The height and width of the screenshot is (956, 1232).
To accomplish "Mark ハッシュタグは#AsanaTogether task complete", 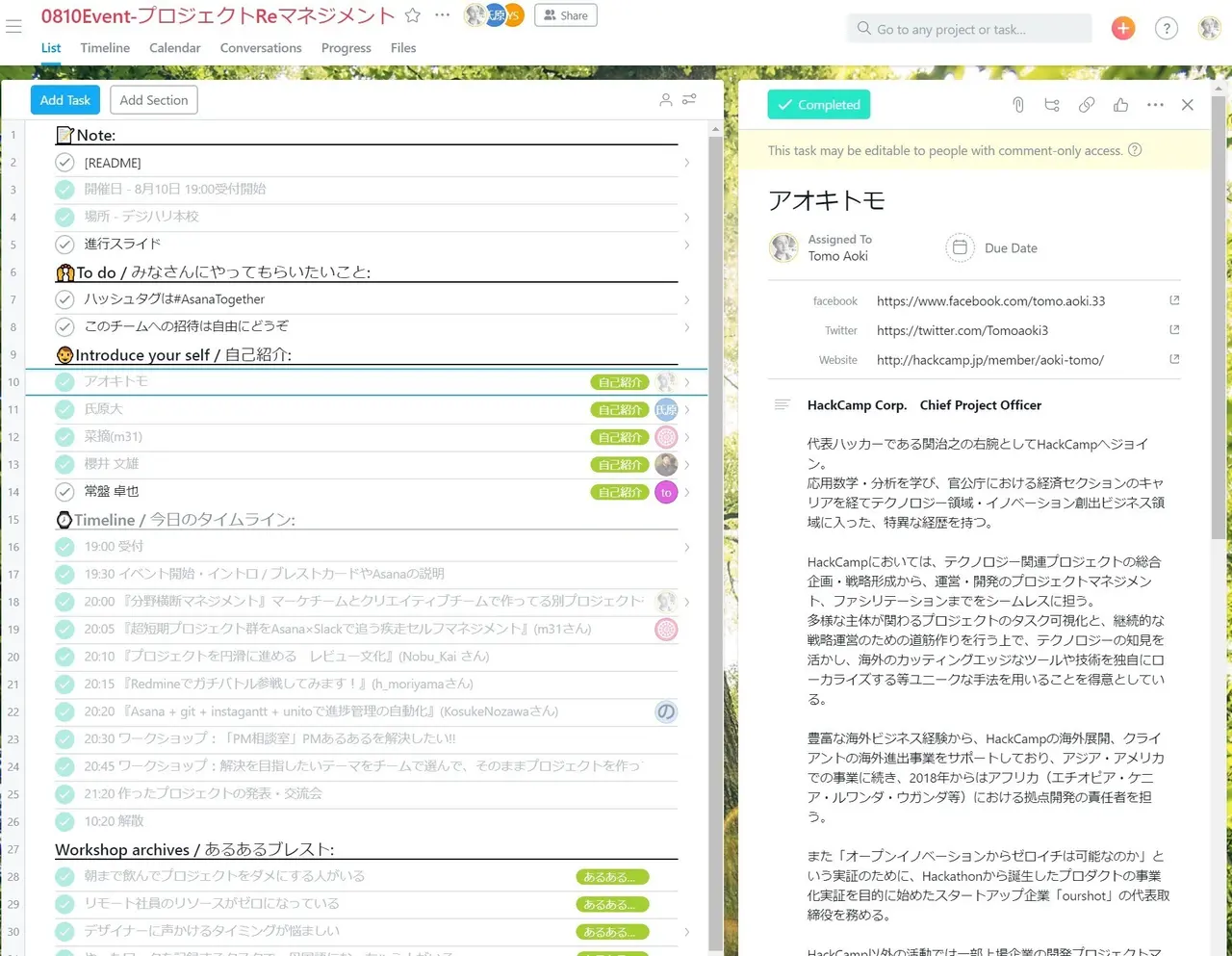I will [x=64, y=299].
